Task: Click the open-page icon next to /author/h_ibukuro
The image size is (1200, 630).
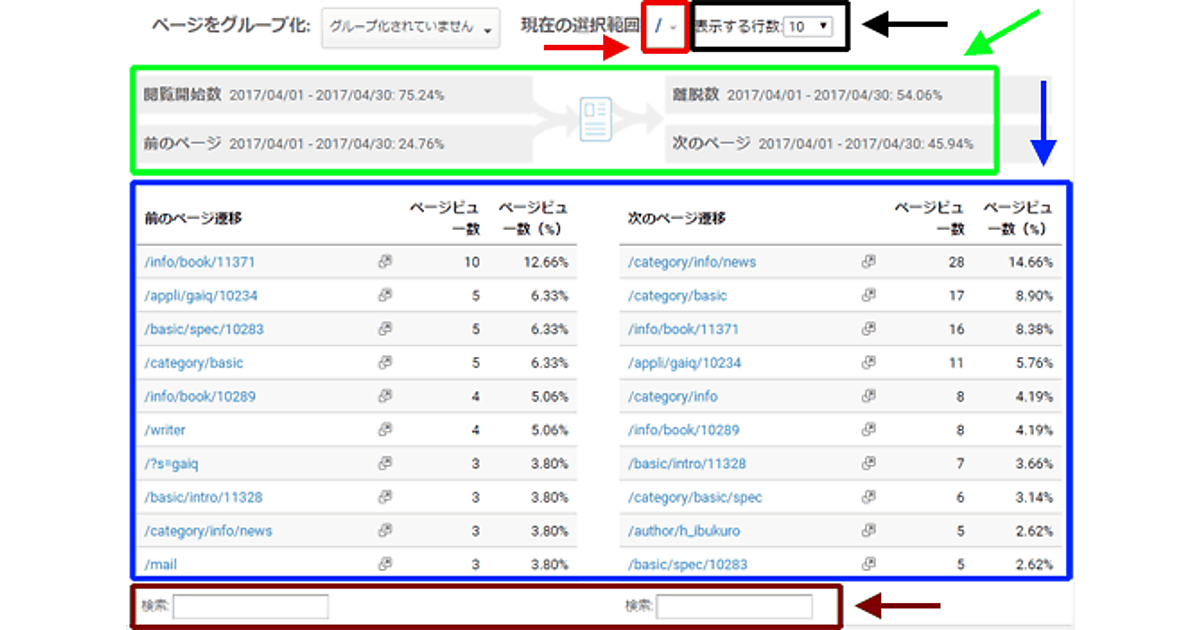Action: [868, 531]
